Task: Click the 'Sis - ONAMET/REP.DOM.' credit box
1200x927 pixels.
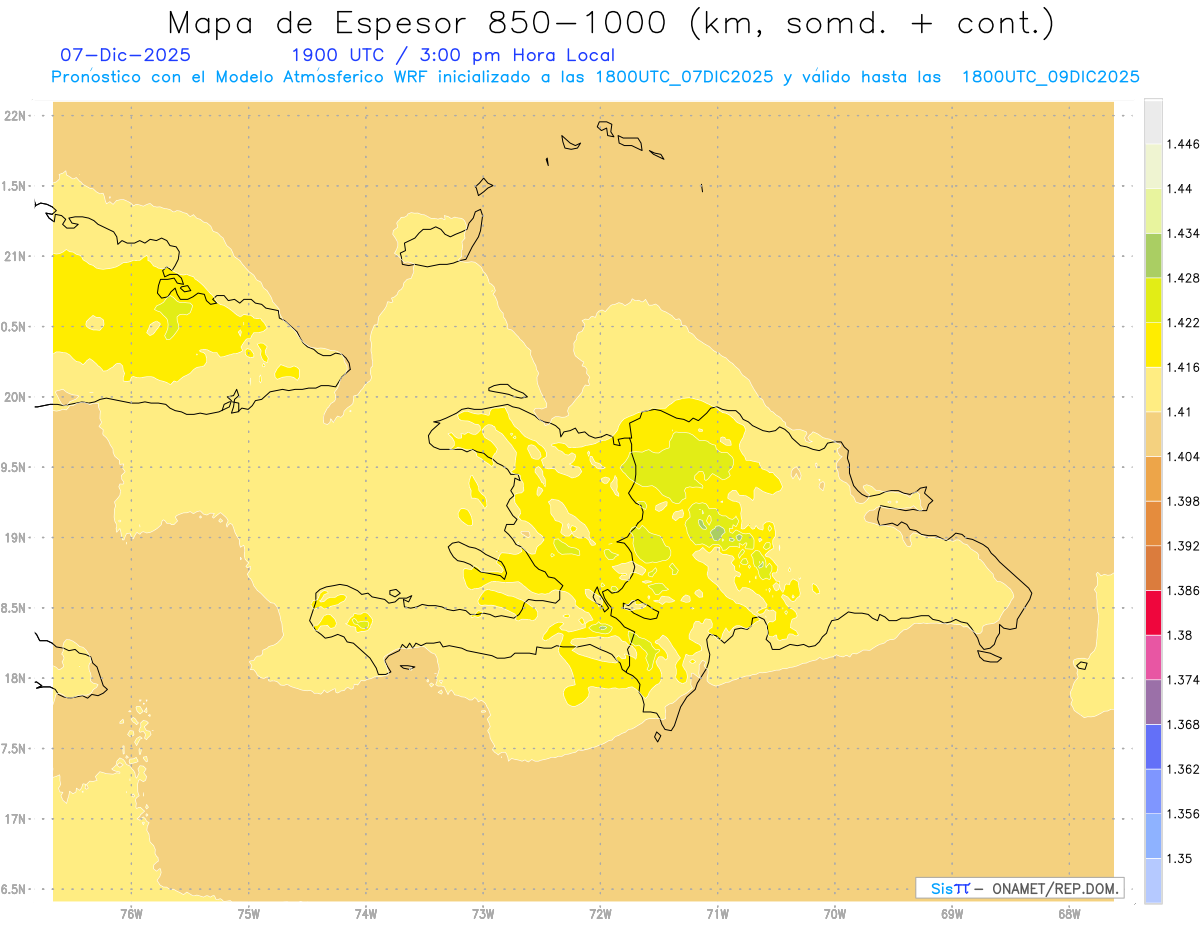Action: click(1020, 888)
